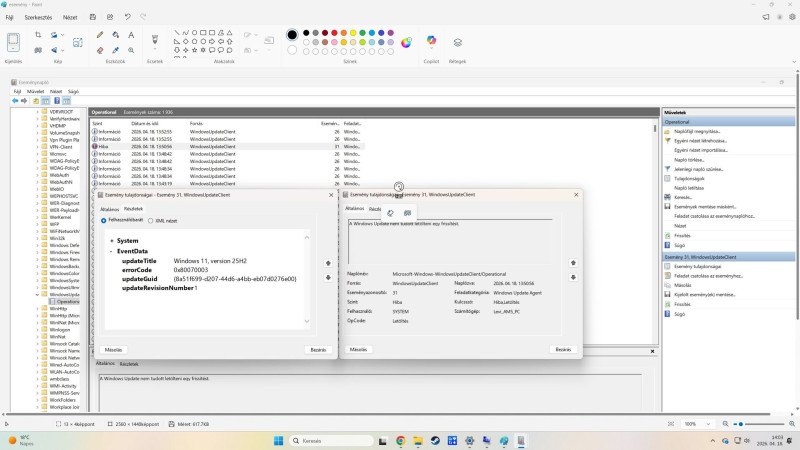Choose the Oval shape
Image resolution: width=800 pixels, height=450 pixels.
(194, 33)
